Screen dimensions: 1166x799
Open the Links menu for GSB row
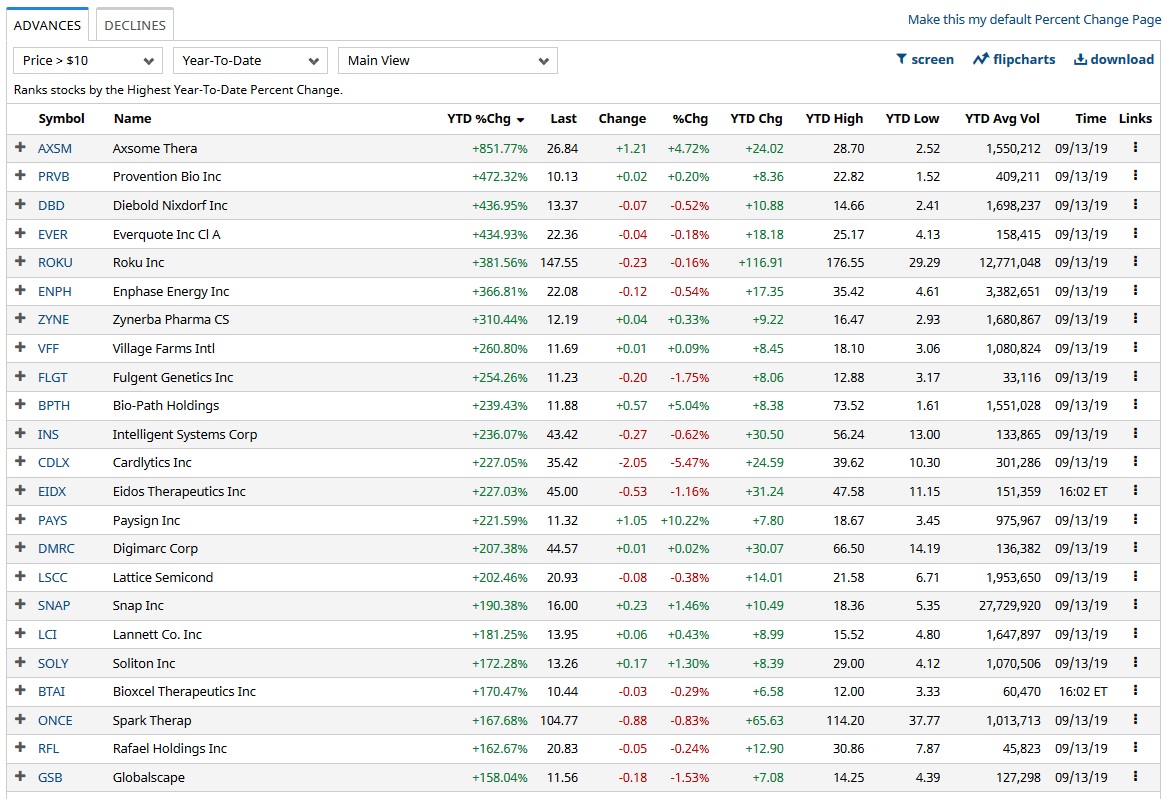1135,777
